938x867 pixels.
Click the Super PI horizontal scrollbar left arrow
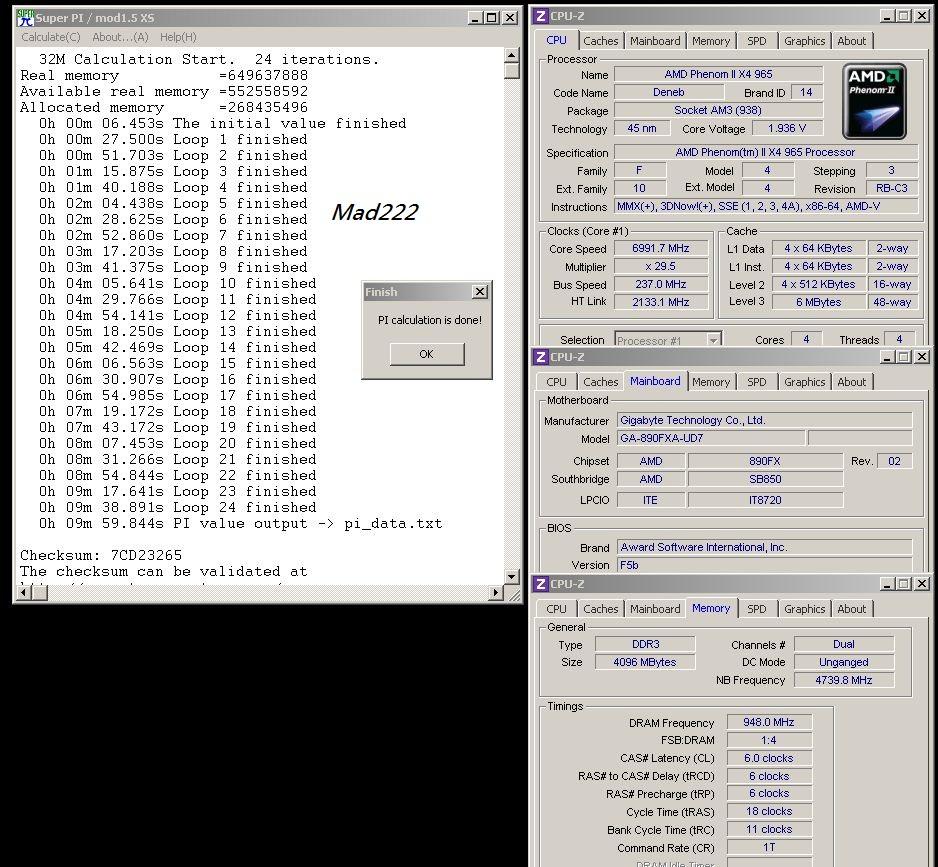coord(24,593)
